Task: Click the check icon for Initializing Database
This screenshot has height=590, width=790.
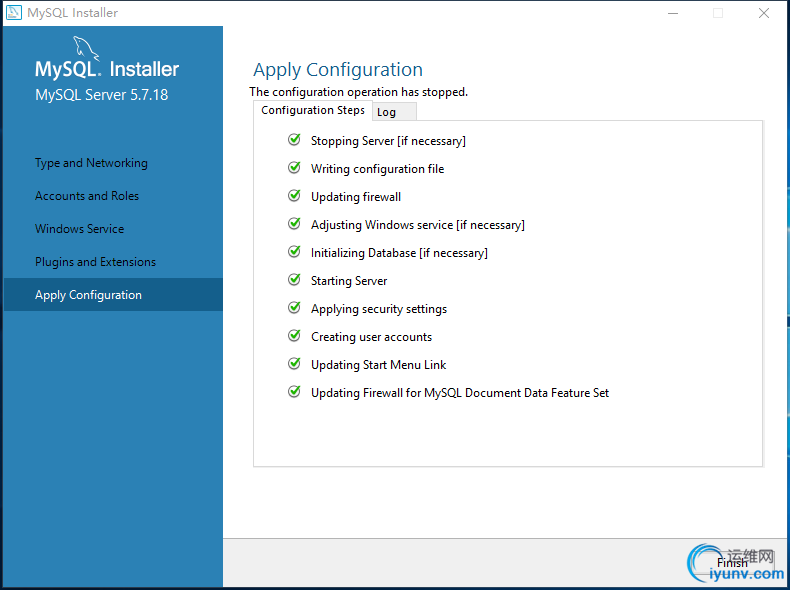Action: pos(294,251)
